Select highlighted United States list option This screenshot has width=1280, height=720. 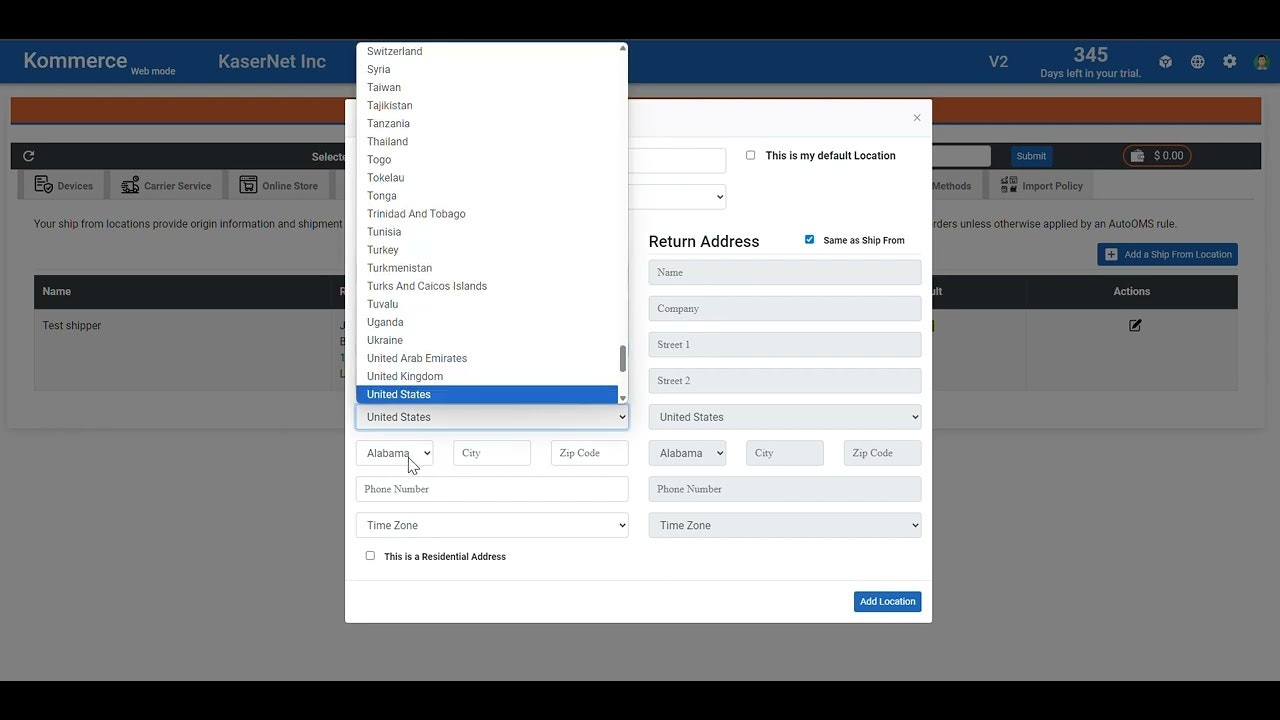487,394
